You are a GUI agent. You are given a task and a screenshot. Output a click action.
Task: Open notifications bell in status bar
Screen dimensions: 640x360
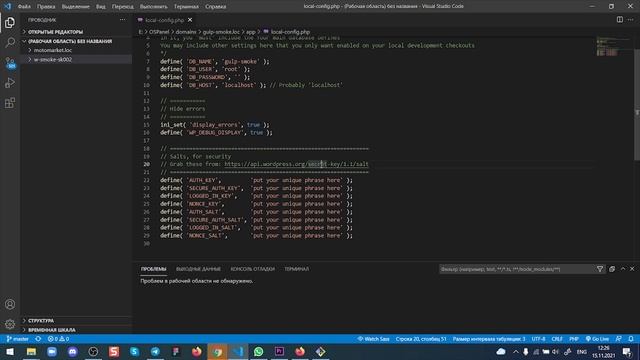pos(631,339)
